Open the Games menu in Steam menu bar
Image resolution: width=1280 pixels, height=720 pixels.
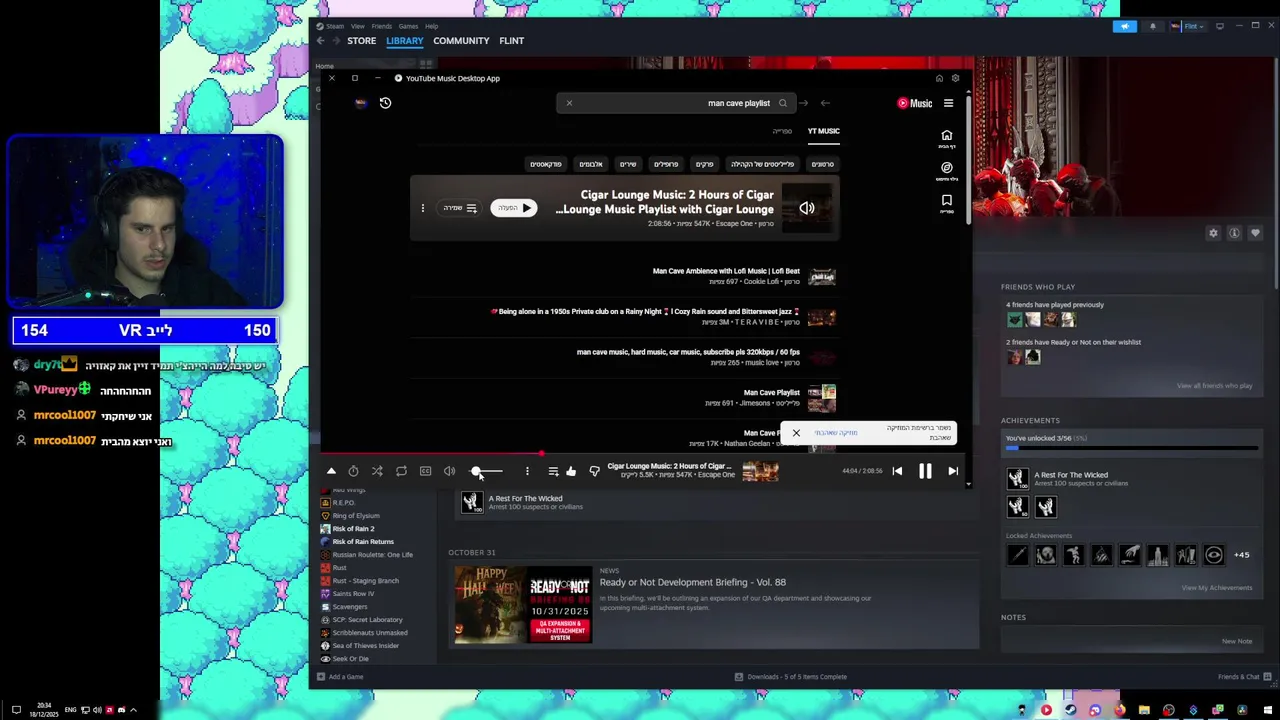[408, 26]
